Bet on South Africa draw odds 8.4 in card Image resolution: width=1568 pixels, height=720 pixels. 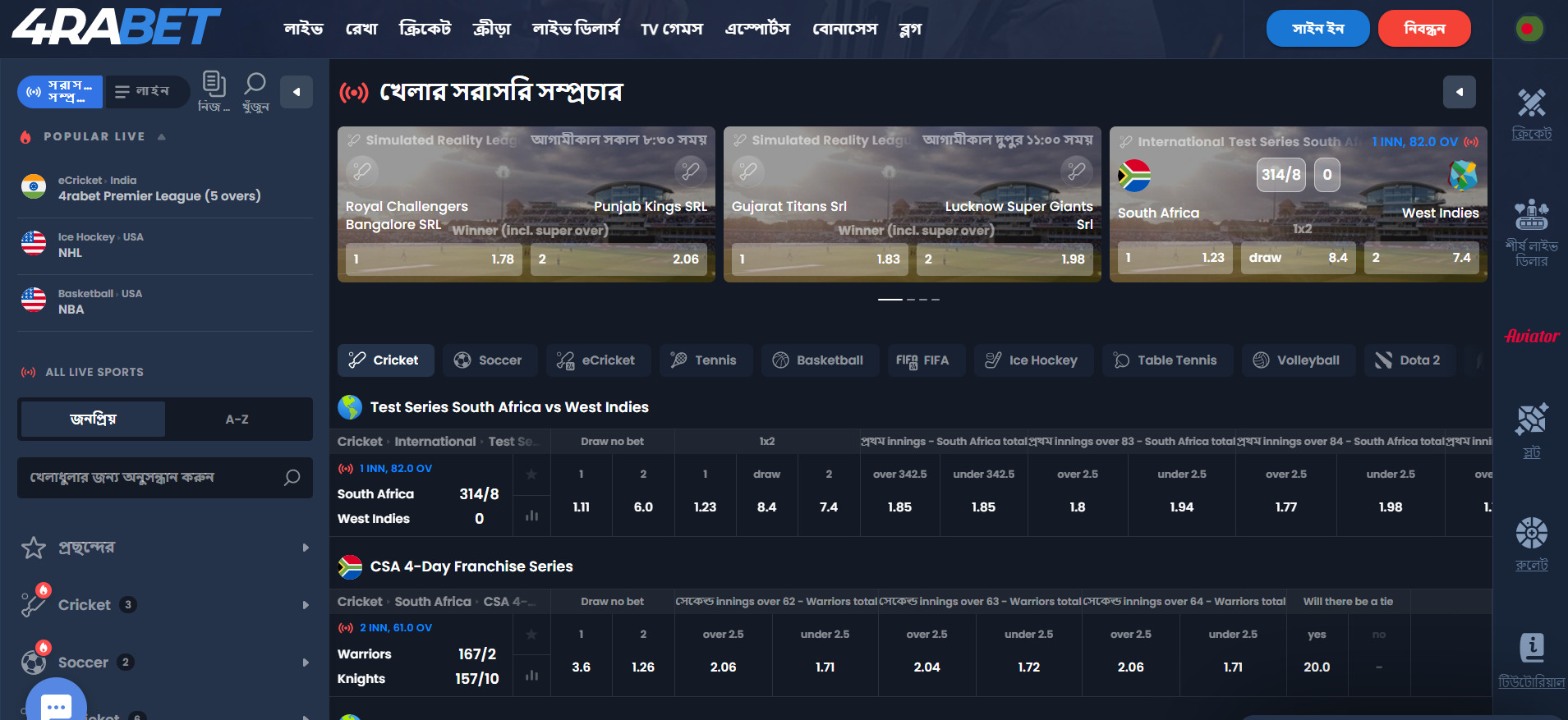pyautogui.click(x=1298, y=258)
